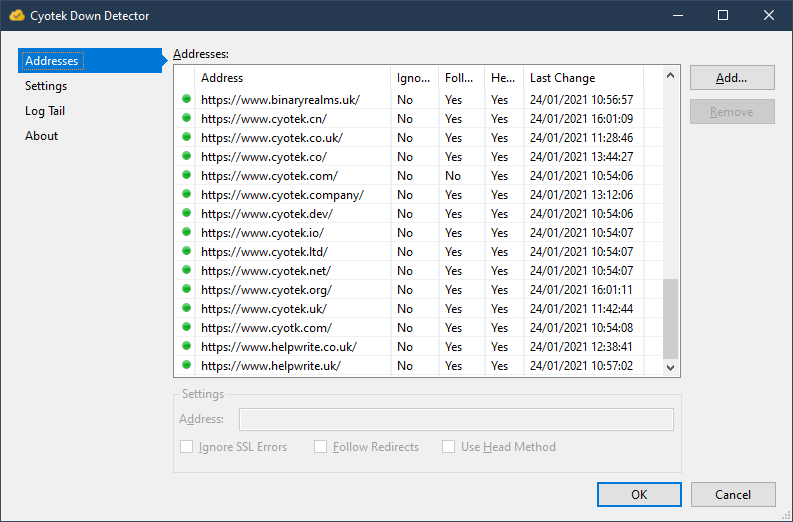Click green status dot for cyotek.uk/

click(186, 308)
